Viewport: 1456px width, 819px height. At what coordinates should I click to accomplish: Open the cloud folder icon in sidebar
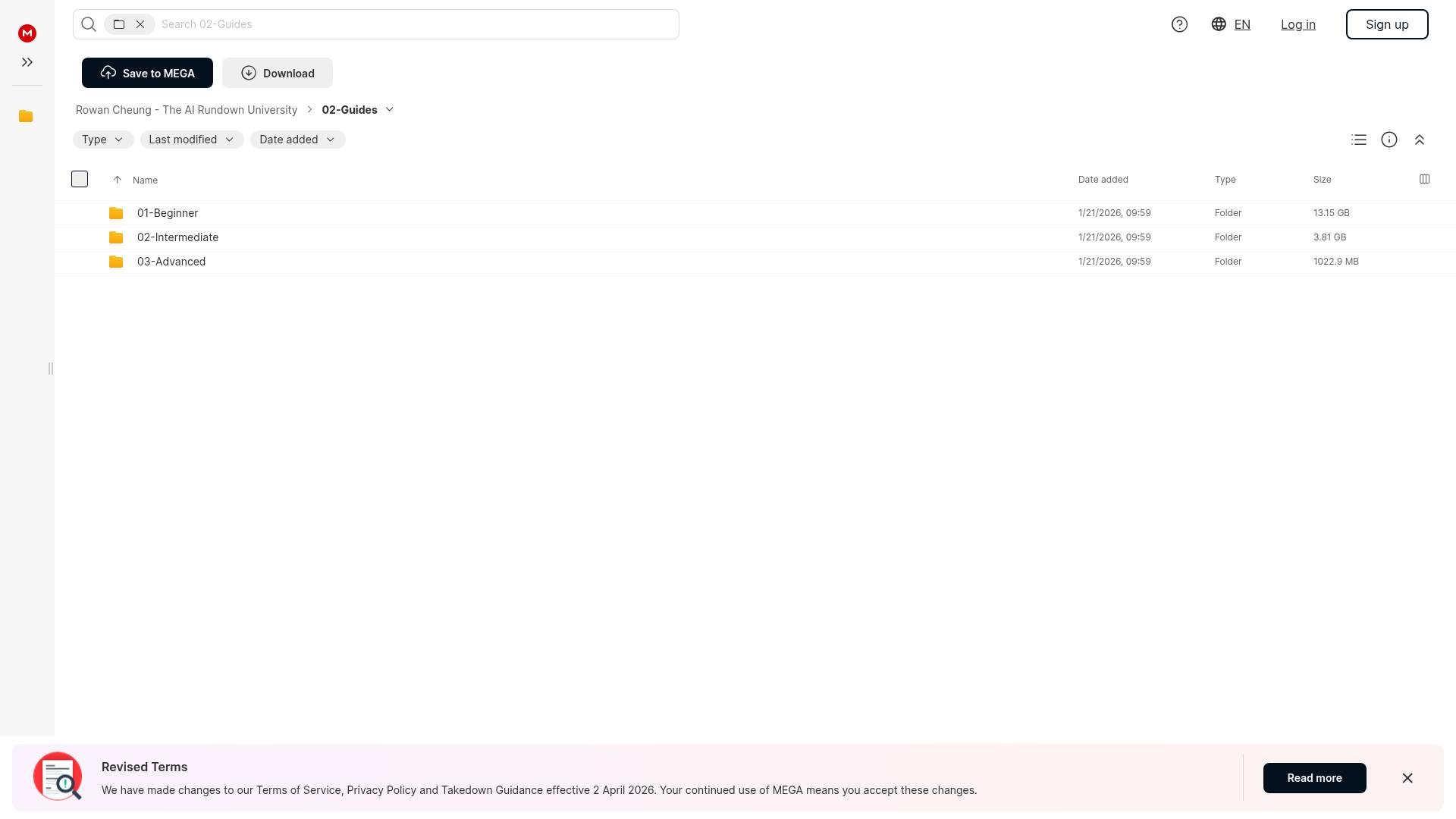pyautogui.click(x=26, y=116)
